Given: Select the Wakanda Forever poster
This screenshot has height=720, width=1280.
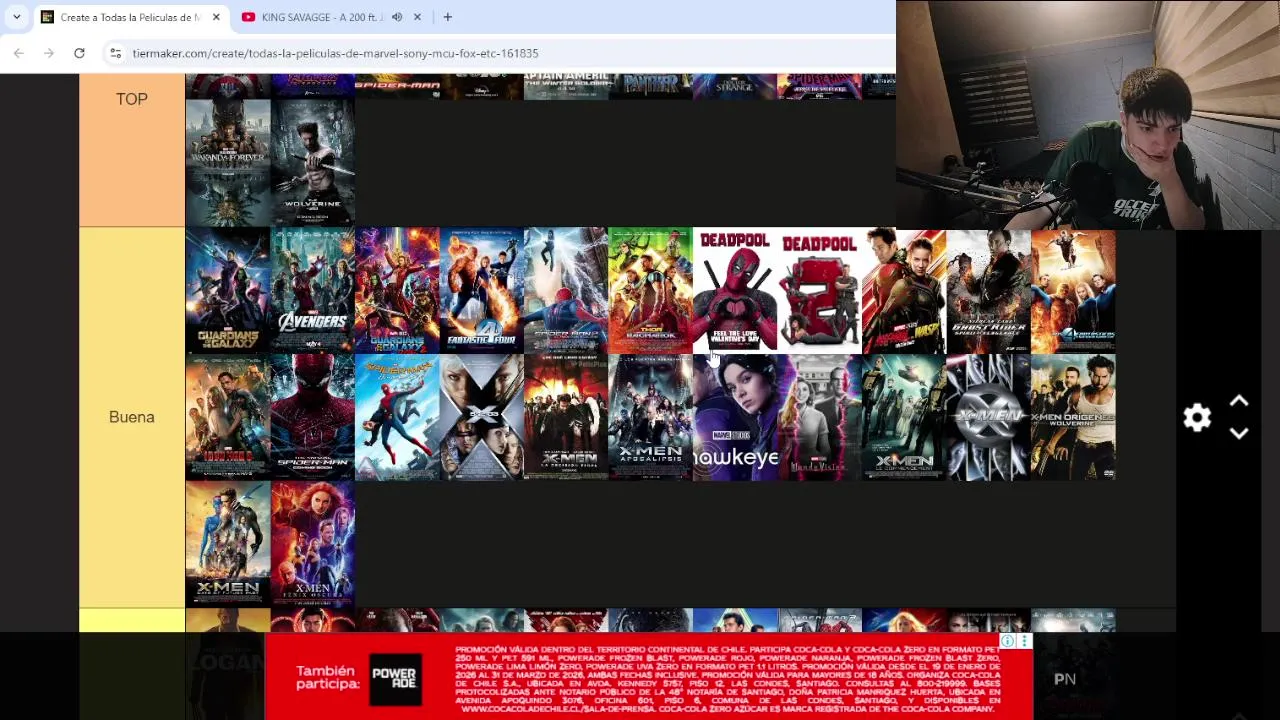Looking at the screenshot, I should click(x=228, y=163).
